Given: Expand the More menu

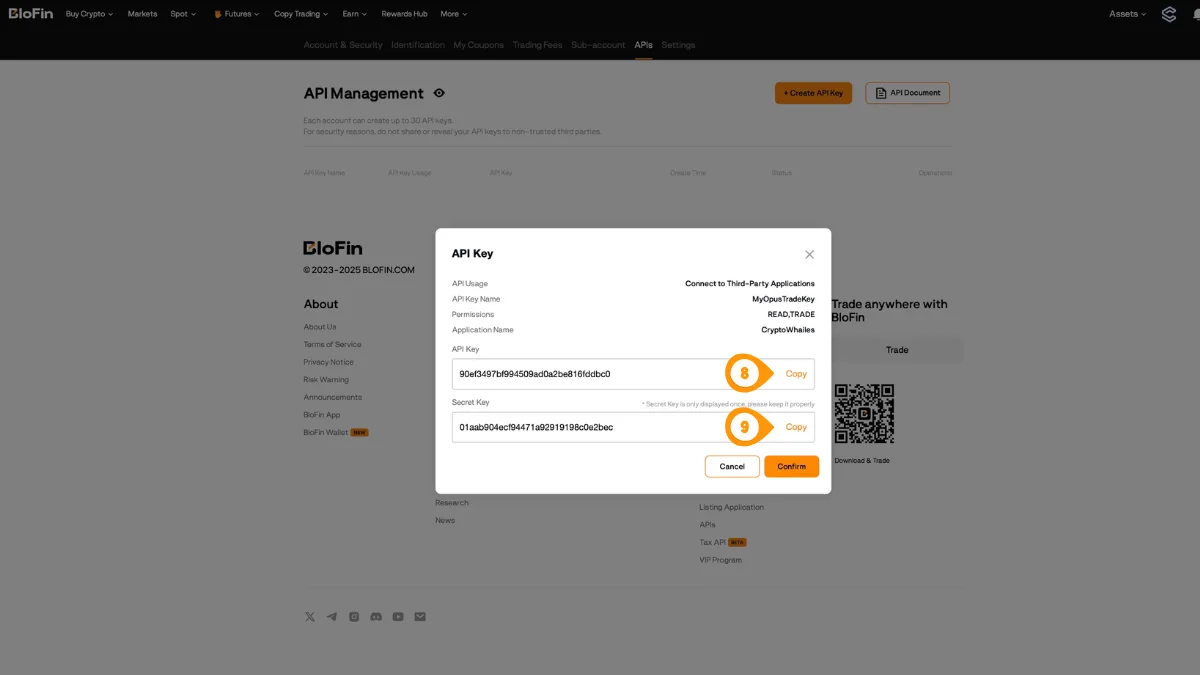Looking at the screenshot, I should [x=453, y=14].
